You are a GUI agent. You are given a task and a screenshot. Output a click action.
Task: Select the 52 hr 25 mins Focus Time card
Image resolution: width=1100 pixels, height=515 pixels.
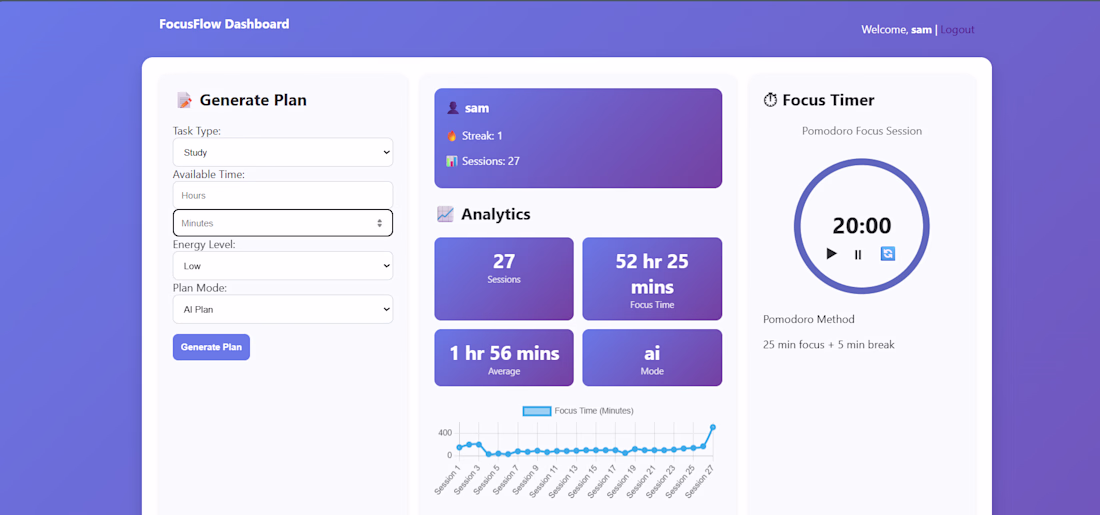pyautogui.click(x=652, y=279)
